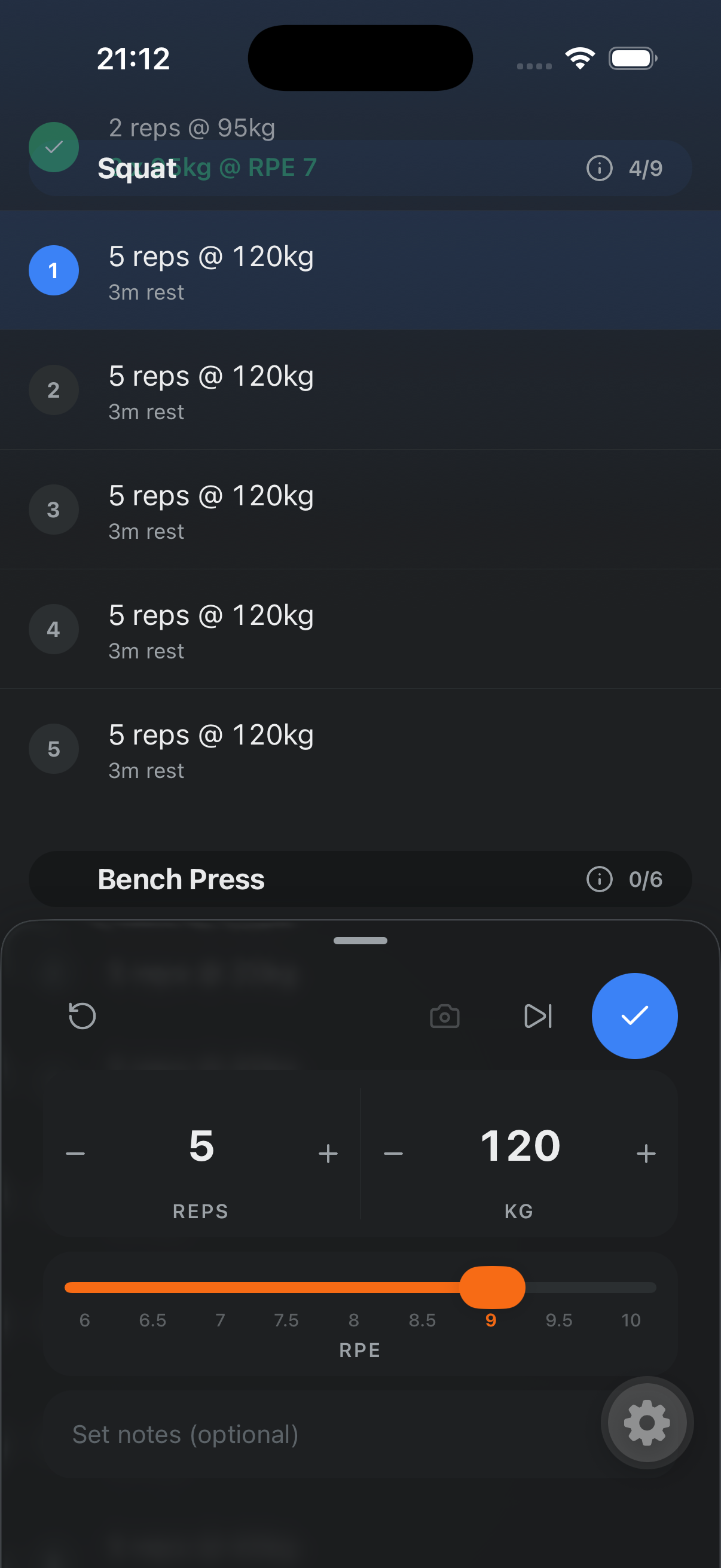View Bench Press exercise info
The height and width of the screenshot is (1568, 721).
point(599,880)
